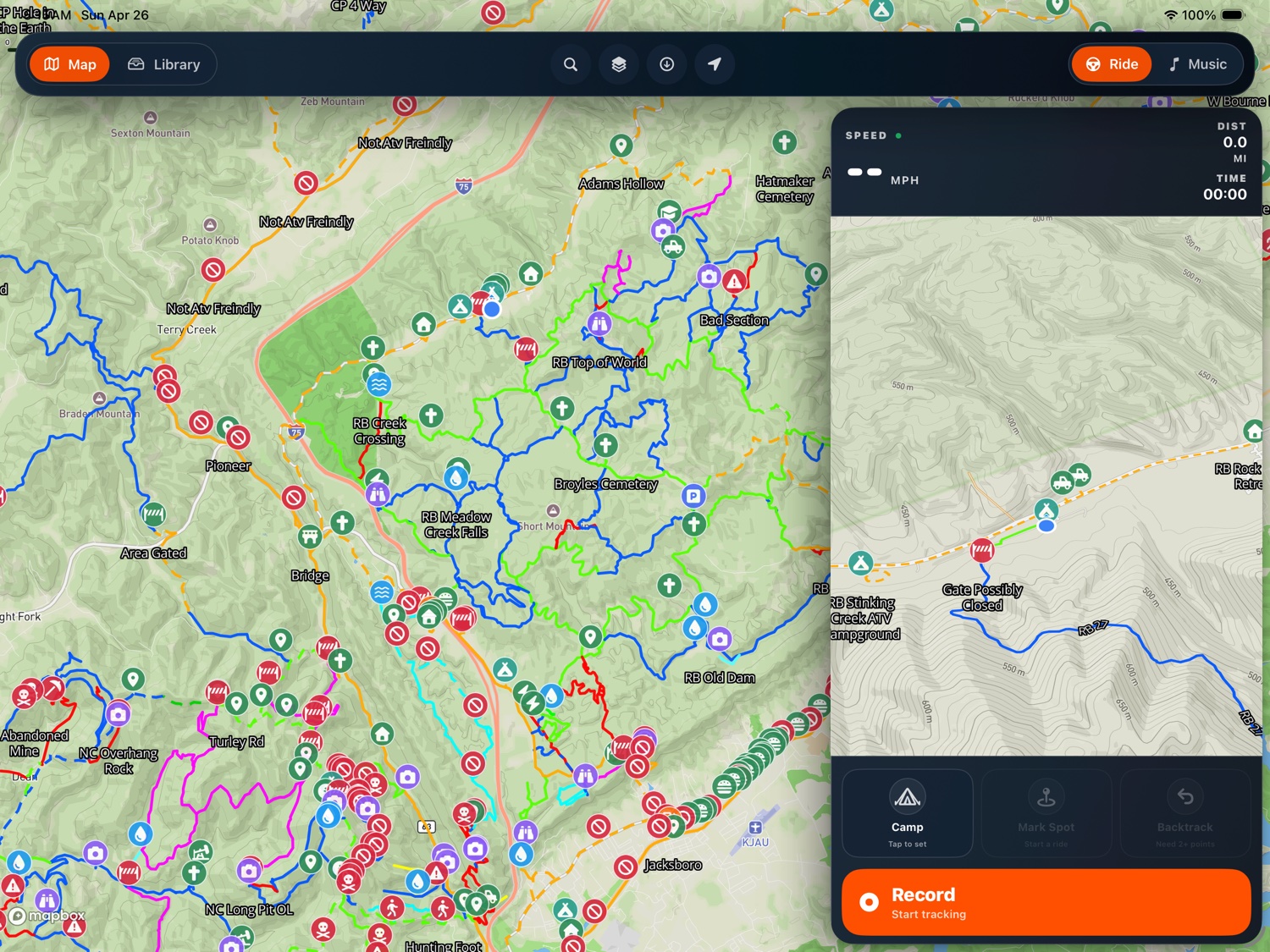Image resolution: width=1270 pixels, height=952 pixels.
Task: Open the map search tool
Action: coord(571,63)
